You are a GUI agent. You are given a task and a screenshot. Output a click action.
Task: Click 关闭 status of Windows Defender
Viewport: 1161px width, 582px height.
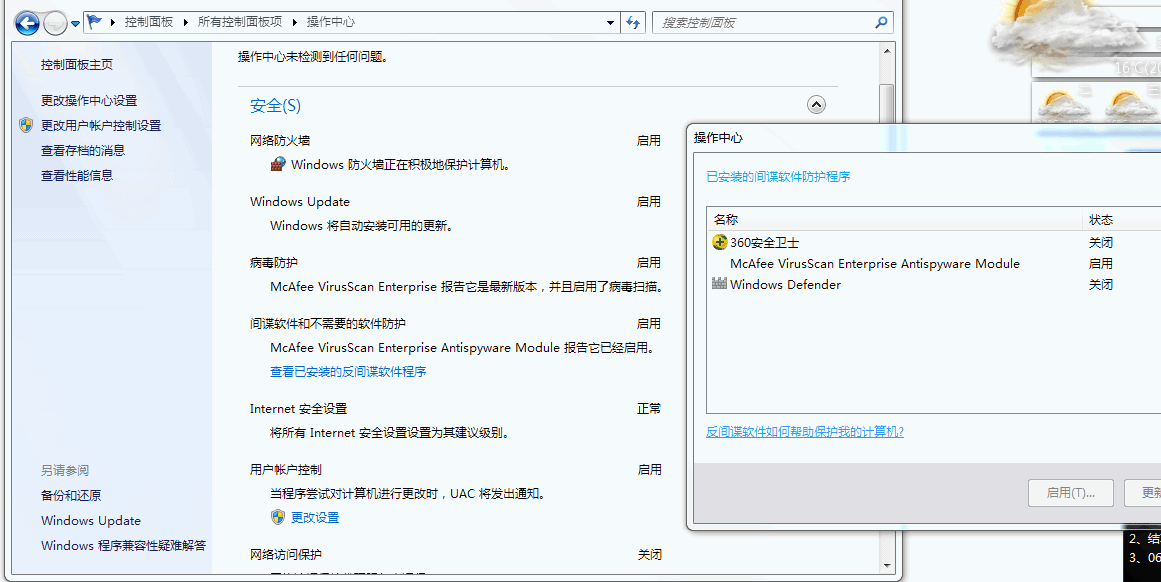[1100, 284]
